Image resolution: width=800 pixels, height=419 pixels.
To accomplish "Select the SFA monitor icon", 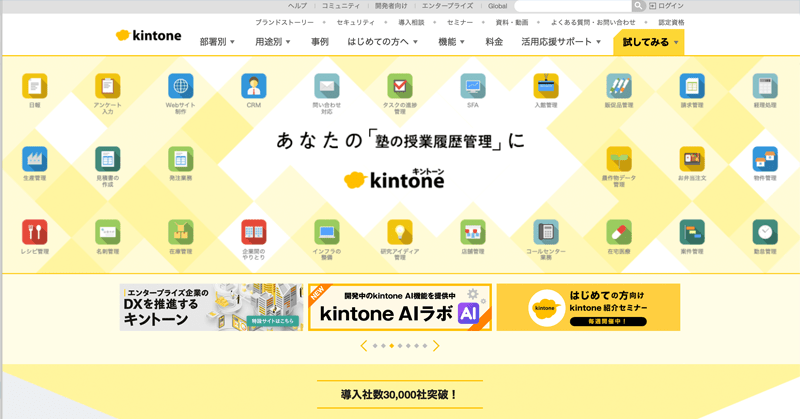I will pos(472,86).
